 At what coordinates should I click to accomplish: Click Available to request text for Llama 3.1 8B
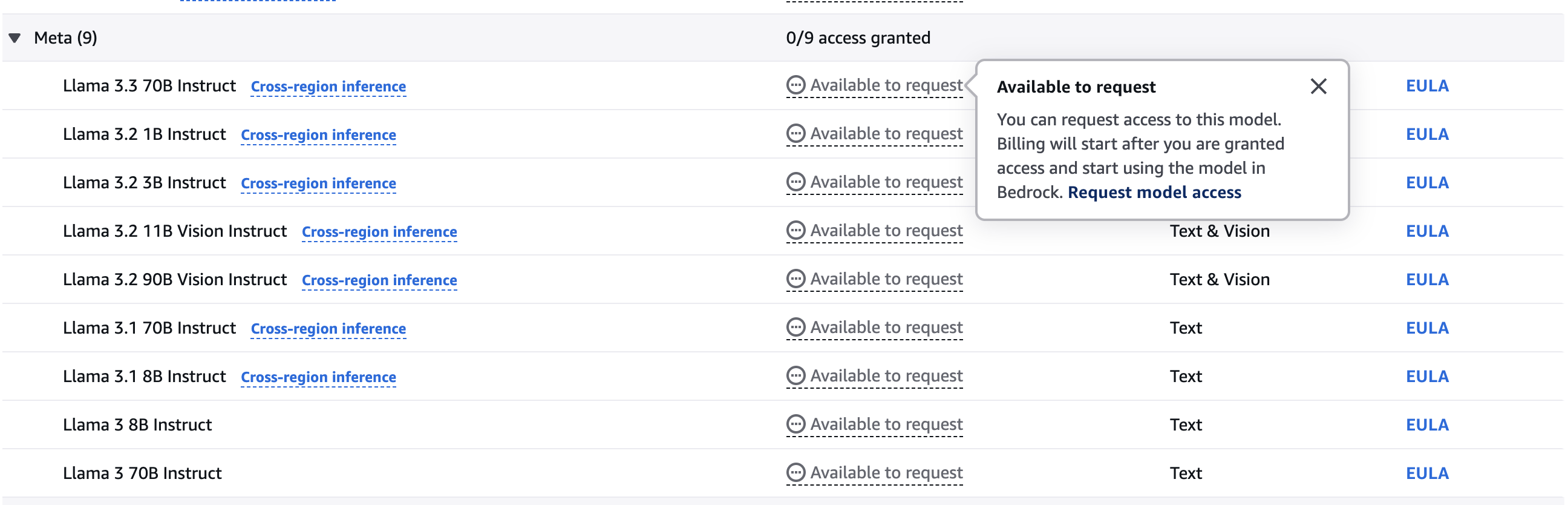coord(886,376)
